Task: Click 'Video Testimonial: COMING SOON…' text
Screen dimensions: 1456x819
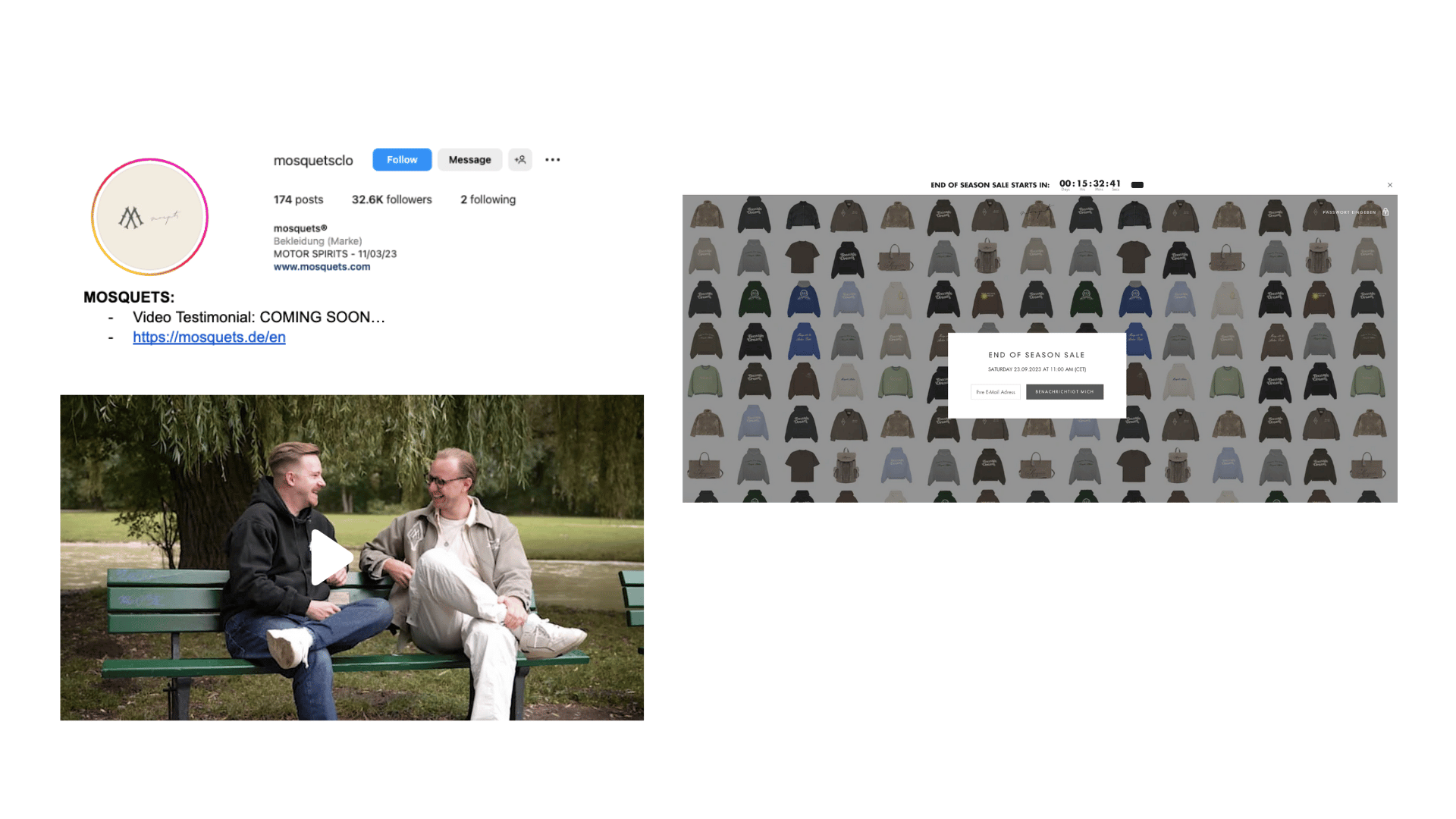Action: coord(259,317)
